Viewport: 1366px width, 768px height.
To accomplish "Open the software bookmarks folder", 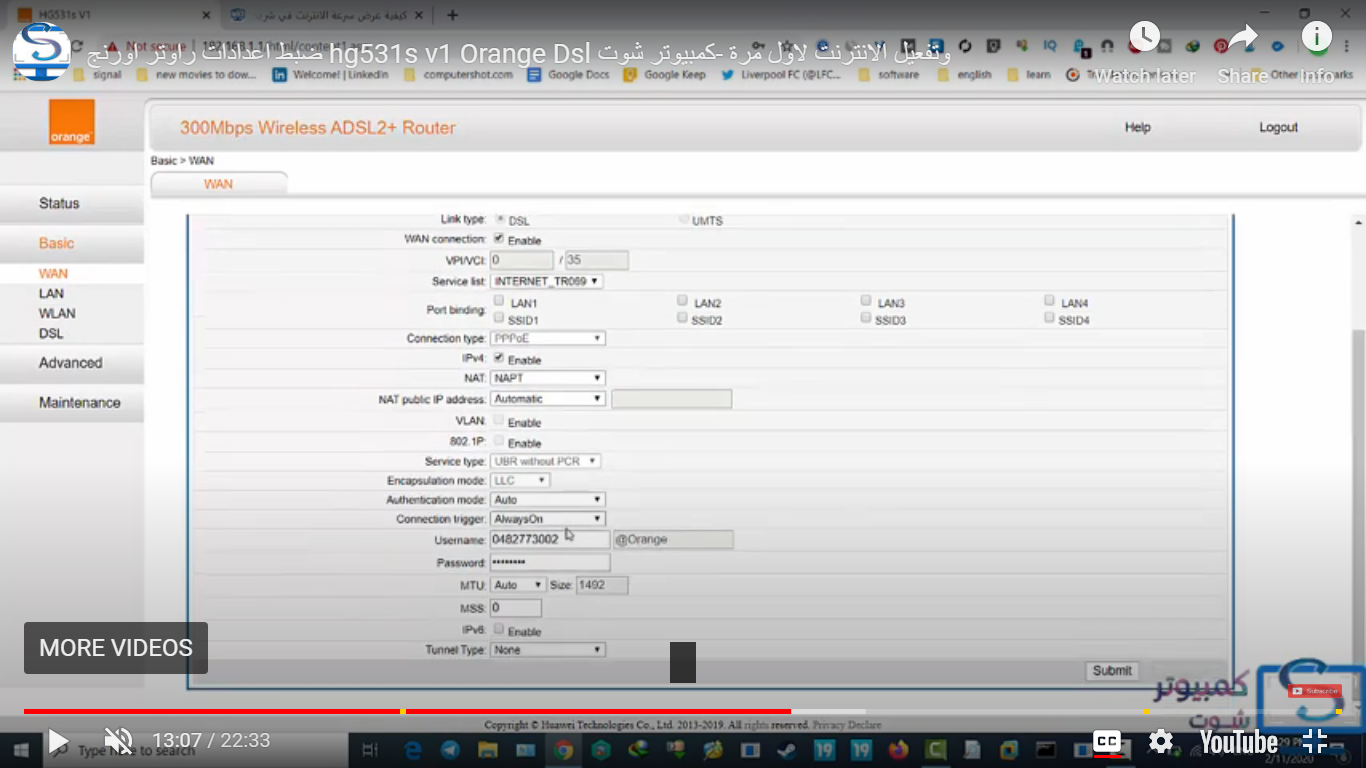I will (888, 74).
